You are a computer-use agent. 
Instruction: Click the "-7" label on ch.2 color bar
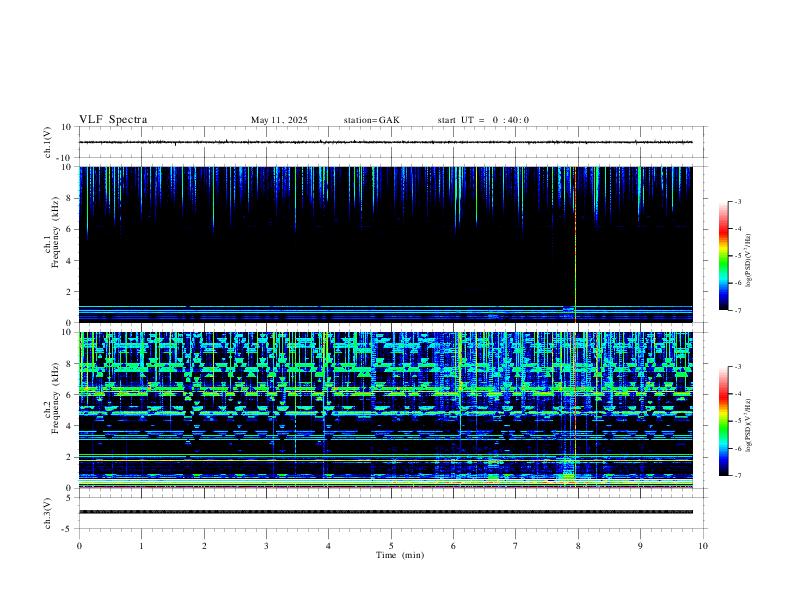click(737, 476)
